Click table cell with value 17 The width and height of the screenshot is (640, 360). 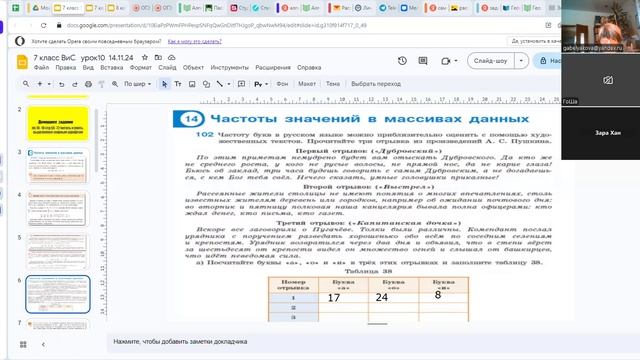tap(343, 298)
